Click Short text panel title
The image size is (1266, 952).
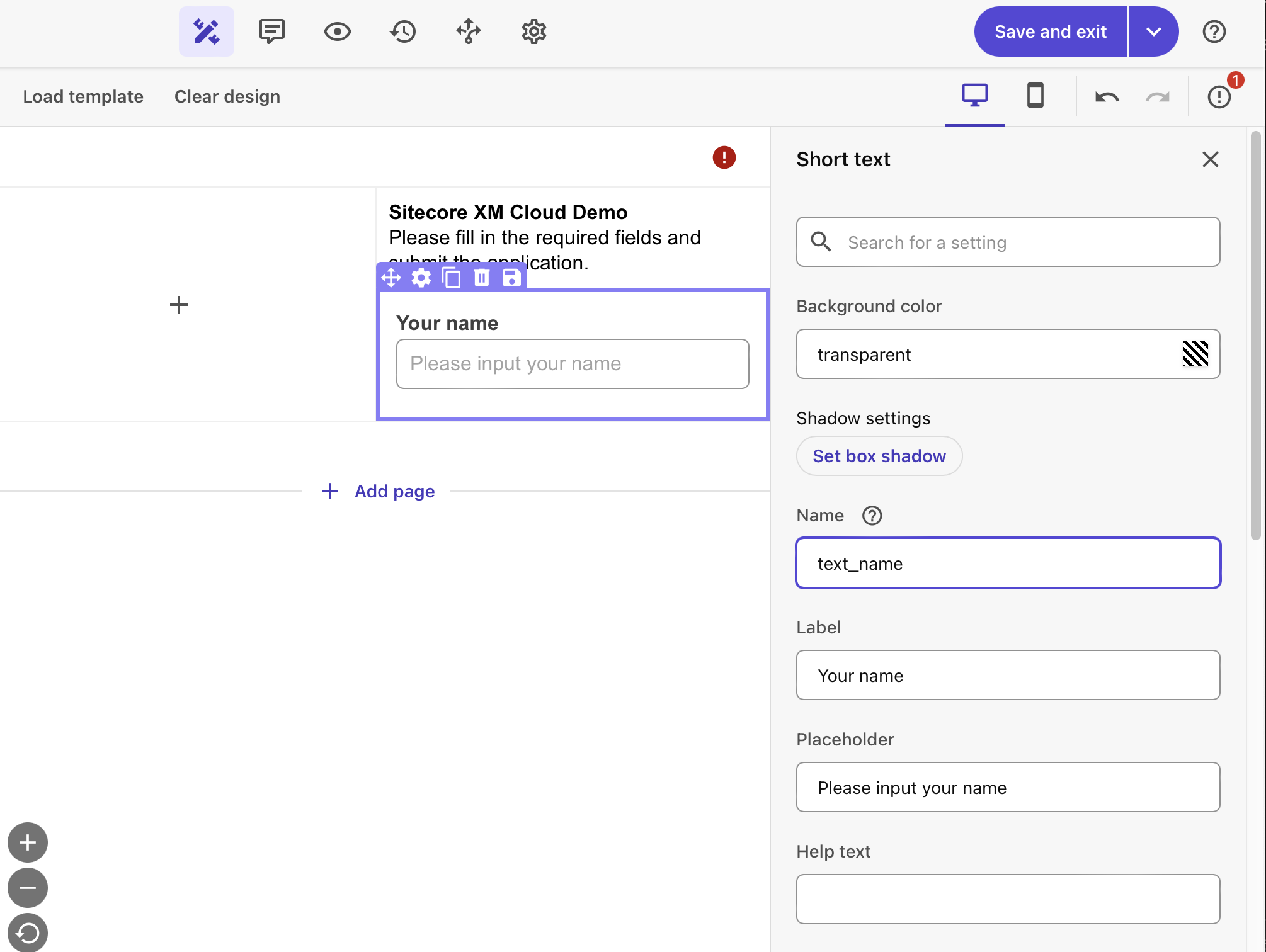click(843, 159)
